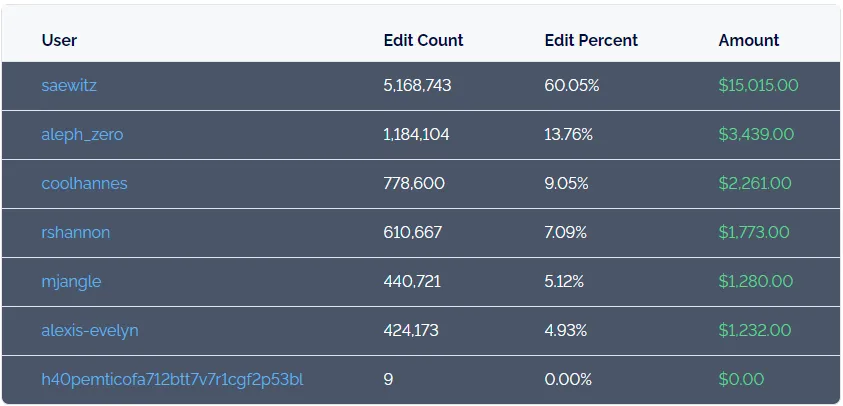Click the coolhannes user link
This screenshot has width=843, height=406.
[84, 183]
